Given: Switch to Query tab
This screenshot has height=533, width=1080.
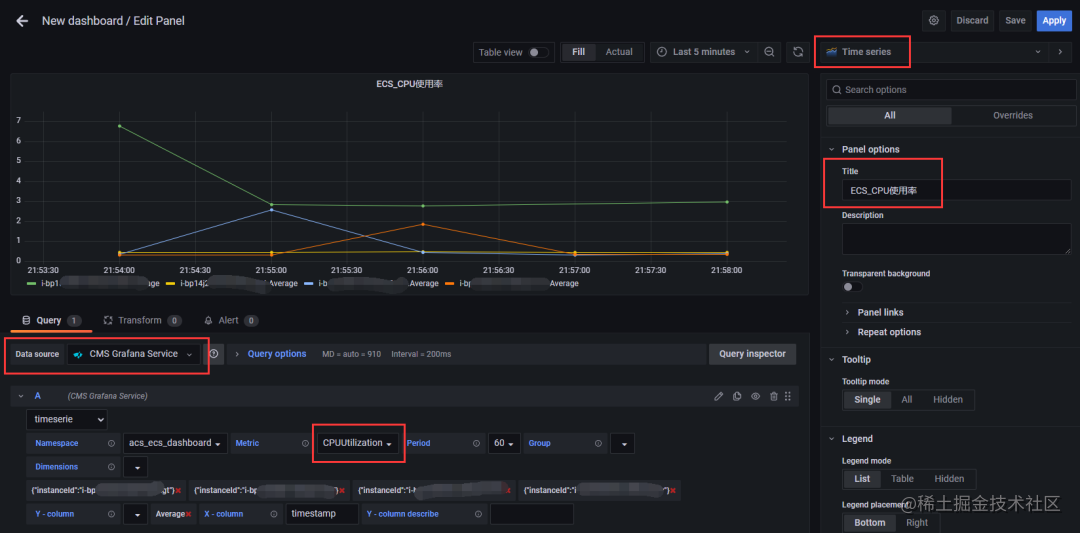Looking at the screenshot, I should [x=52, y=320].
